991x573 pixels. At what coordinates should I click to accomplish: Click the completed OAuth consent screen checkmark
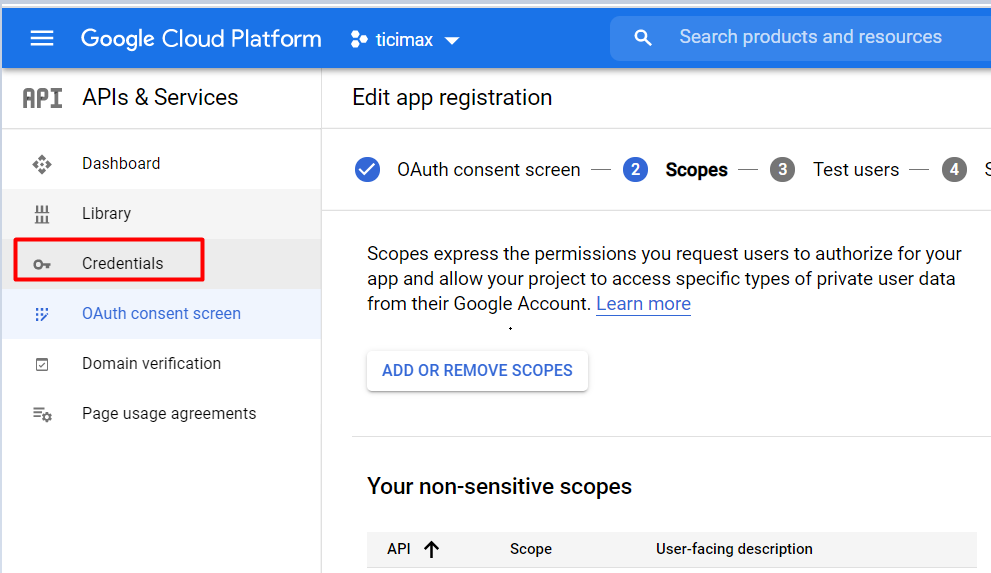click(367, 169)
